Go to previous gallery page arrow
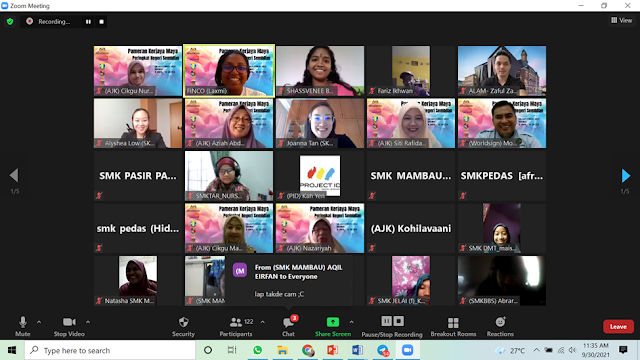 coord(14,176)
